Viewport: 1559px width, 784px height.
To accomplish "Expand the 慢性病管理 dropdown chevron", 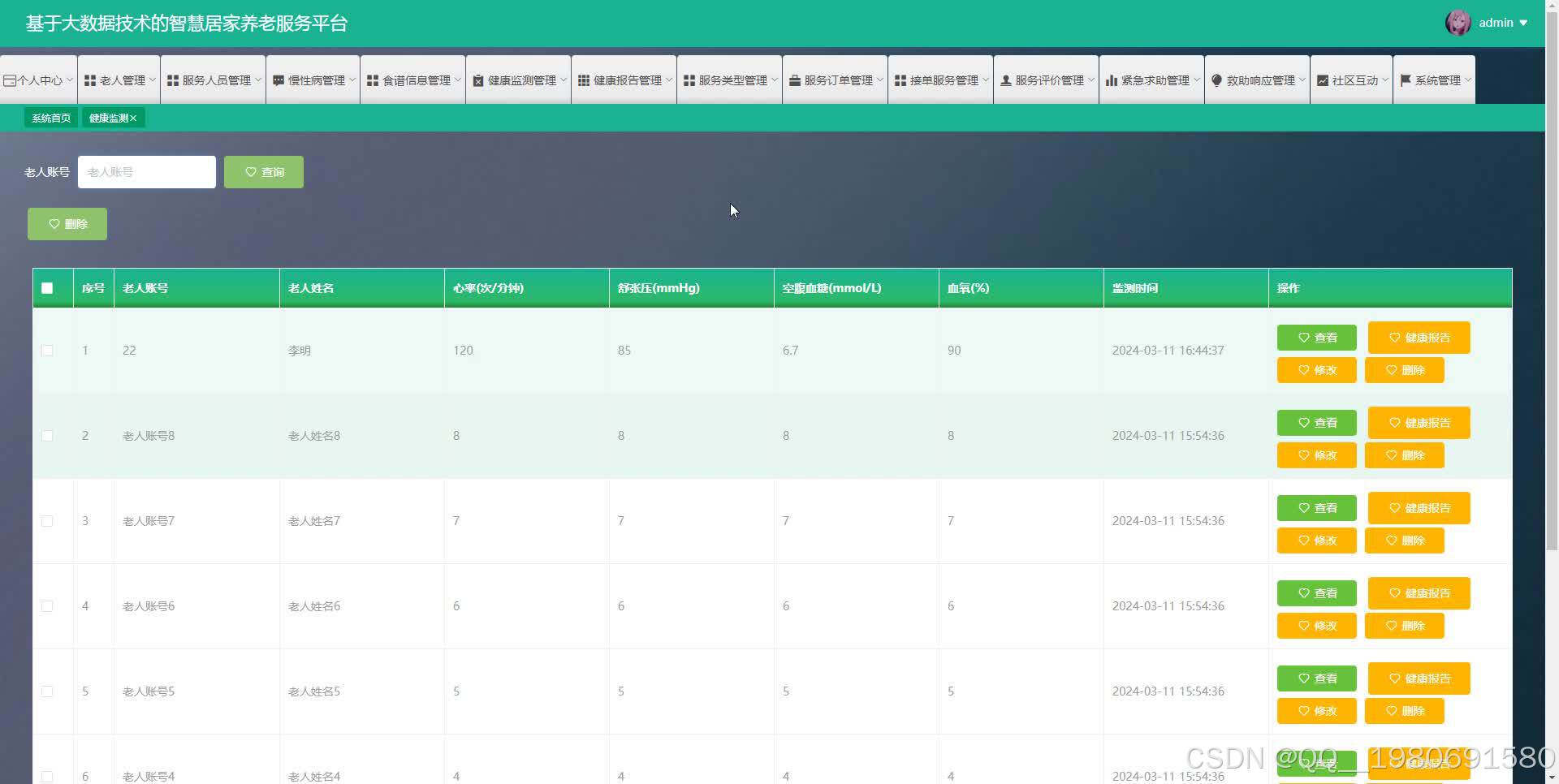I will 352,80.
